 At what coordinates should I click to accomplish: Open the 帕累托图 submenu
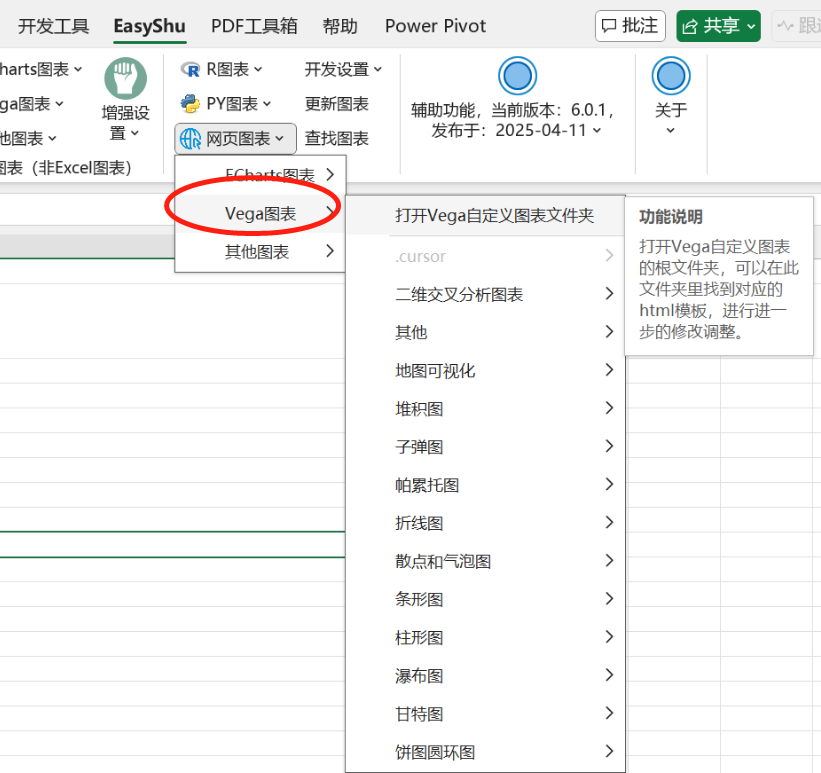(x=485, y=485)
